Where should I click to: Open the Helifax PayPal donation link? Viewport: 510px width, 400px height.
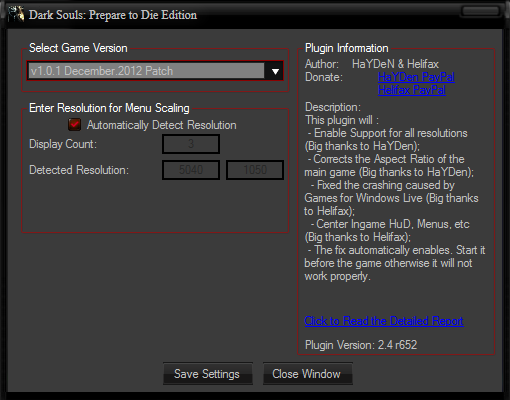coord(412,90)
